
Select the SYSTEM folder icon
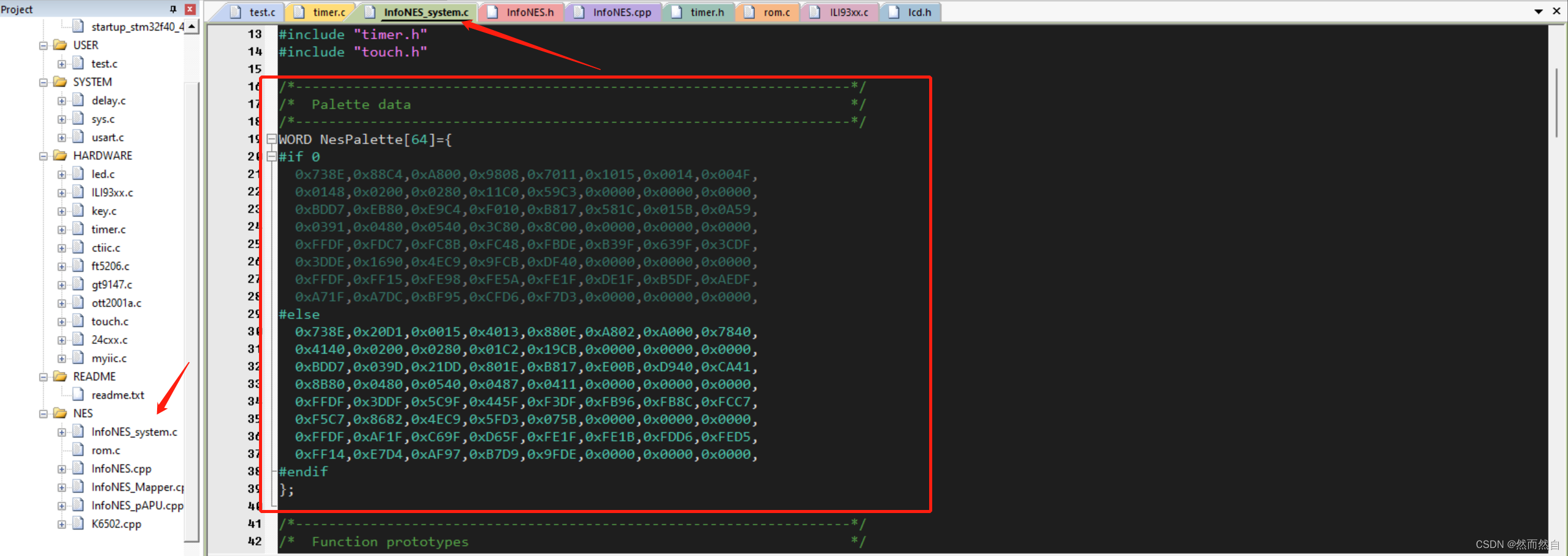pyautogui.click(x=60, y=82)
